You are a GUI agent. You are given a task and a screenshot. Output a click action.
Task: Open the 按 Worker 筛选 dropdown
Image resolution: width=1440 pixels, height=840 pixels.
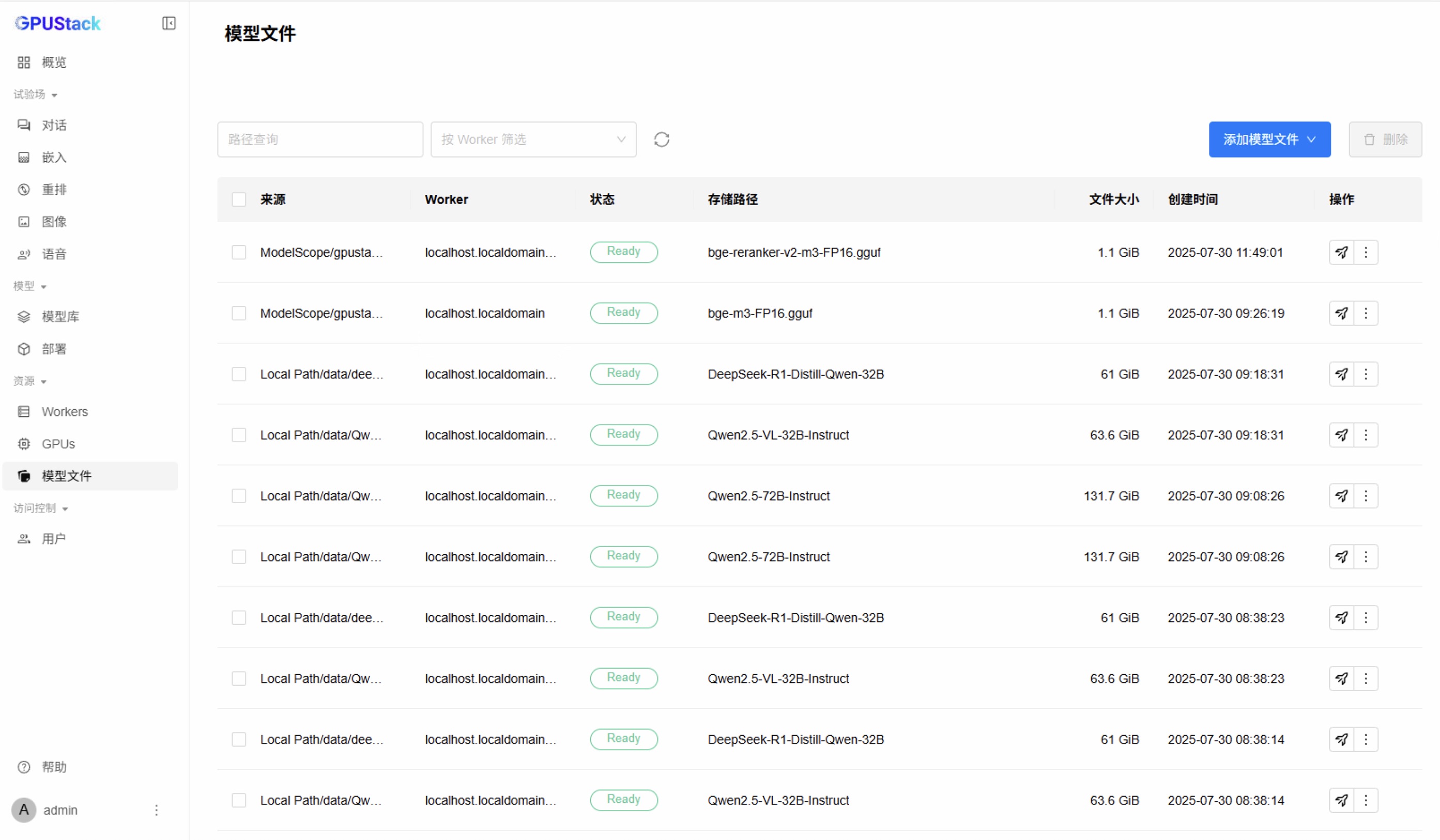pos(532,139)
